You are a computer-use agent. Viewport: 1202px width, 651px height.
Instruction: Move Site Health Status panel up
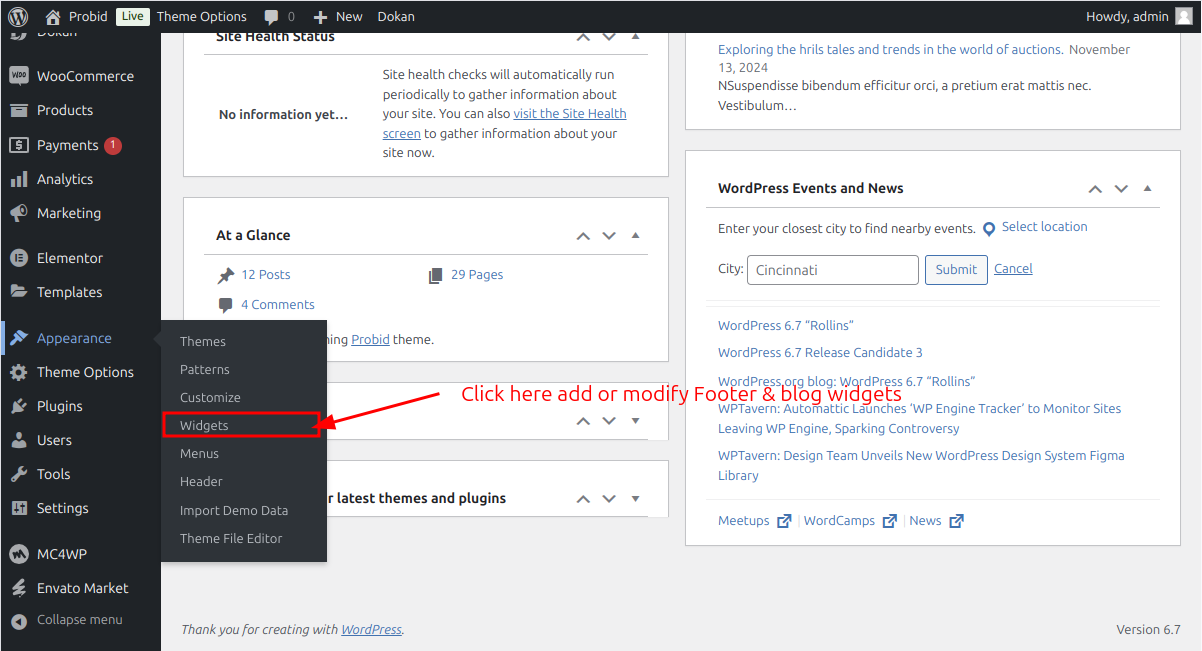click(x=583, y=37)
